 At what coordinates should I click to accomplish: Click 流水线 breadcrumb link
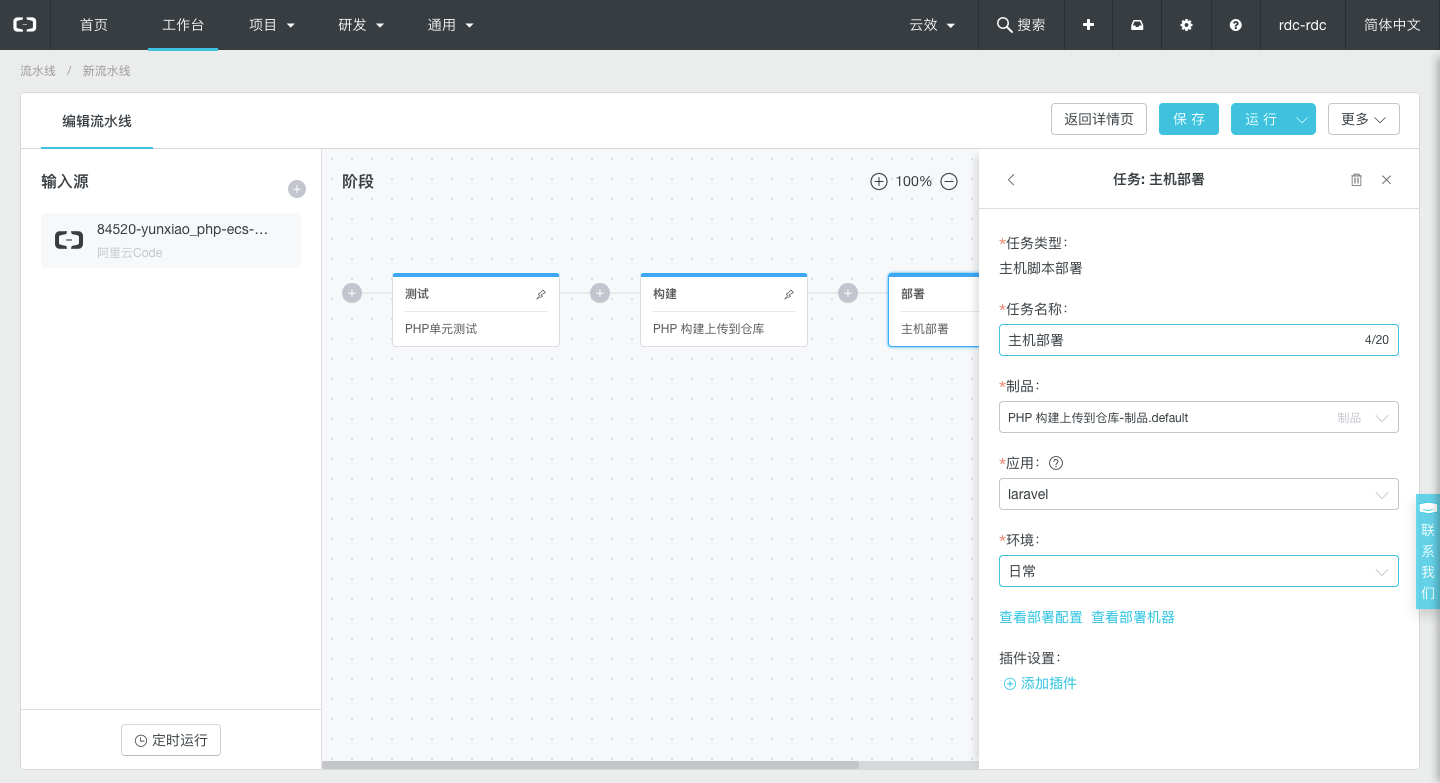click(38, 71)
